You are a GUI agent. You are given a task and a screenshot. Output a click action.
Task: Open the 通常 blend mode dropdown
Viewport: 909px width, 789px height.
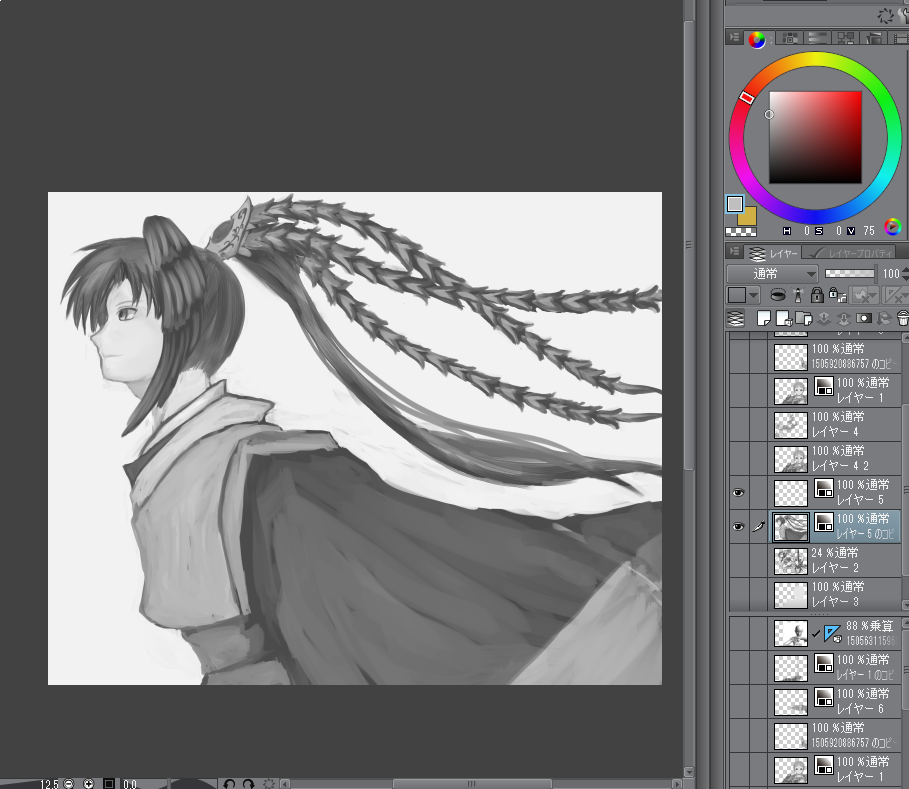coord(772,274)
